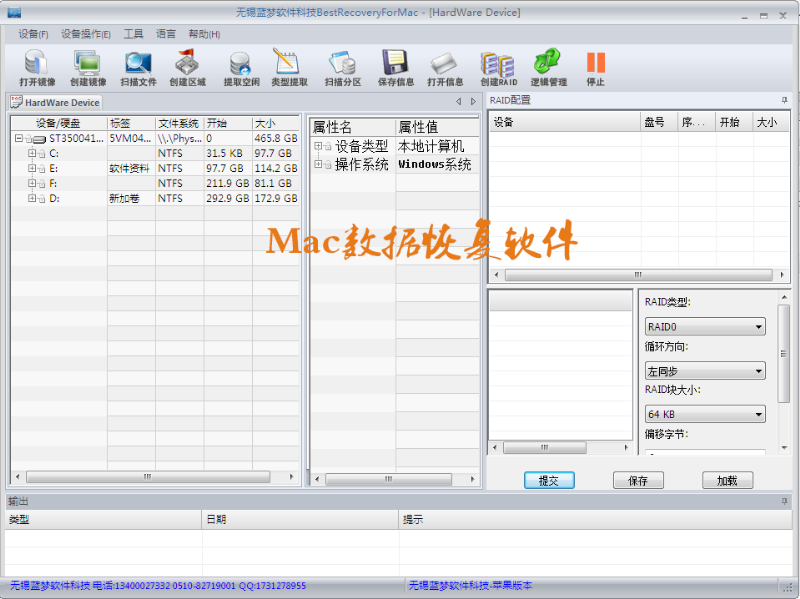Navigate to previous tab with left arrow

click(x=459, y=102)
